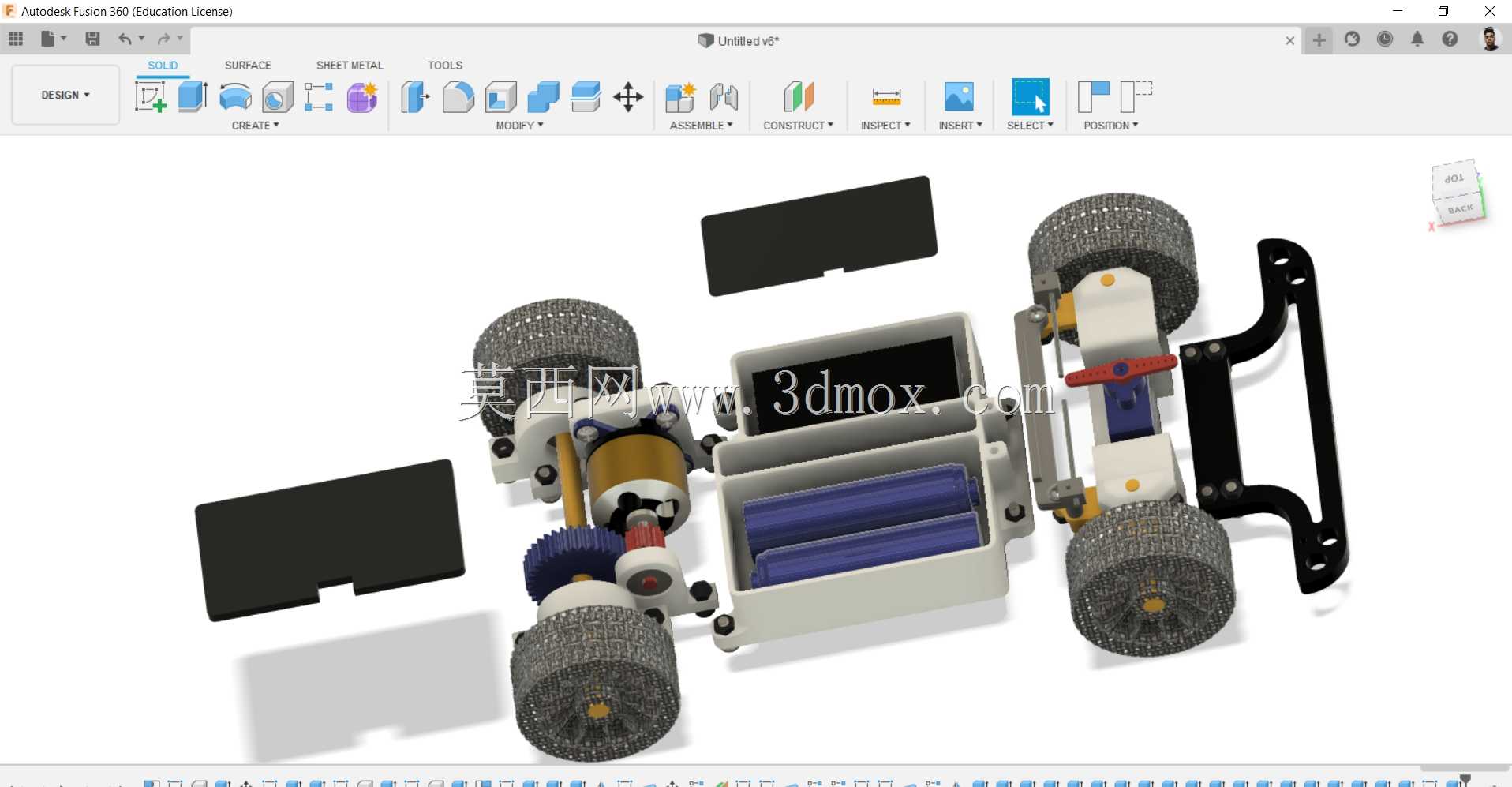Select the Revolve tool

[235, 97]
